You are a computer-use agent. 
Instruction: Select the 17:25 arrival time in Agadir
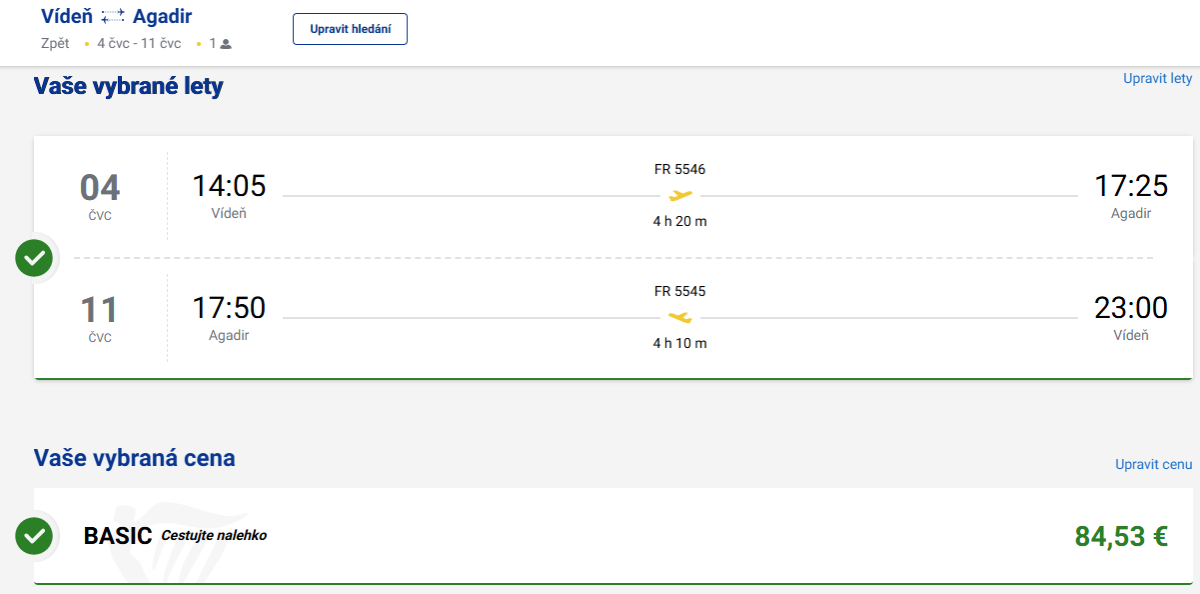point(1131,186)
